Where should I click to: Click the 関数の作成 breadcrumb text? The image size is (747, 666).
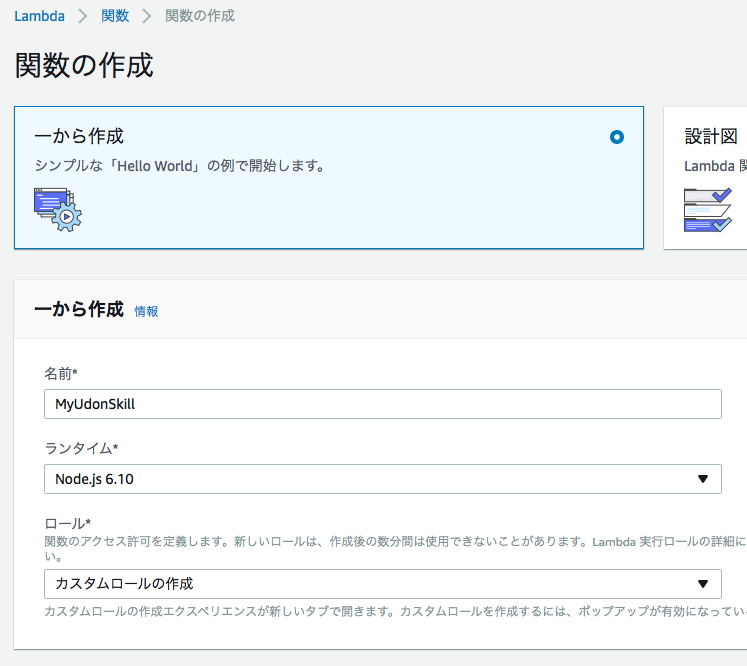200,16
